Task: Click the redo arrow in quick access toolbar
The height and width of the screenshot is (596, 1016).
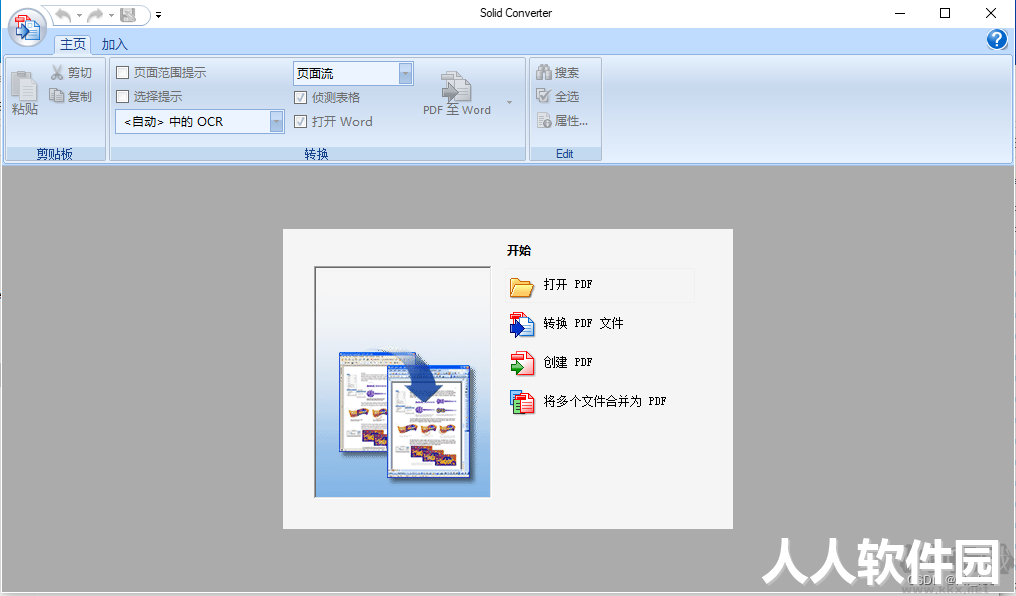Action: [95, 15]
